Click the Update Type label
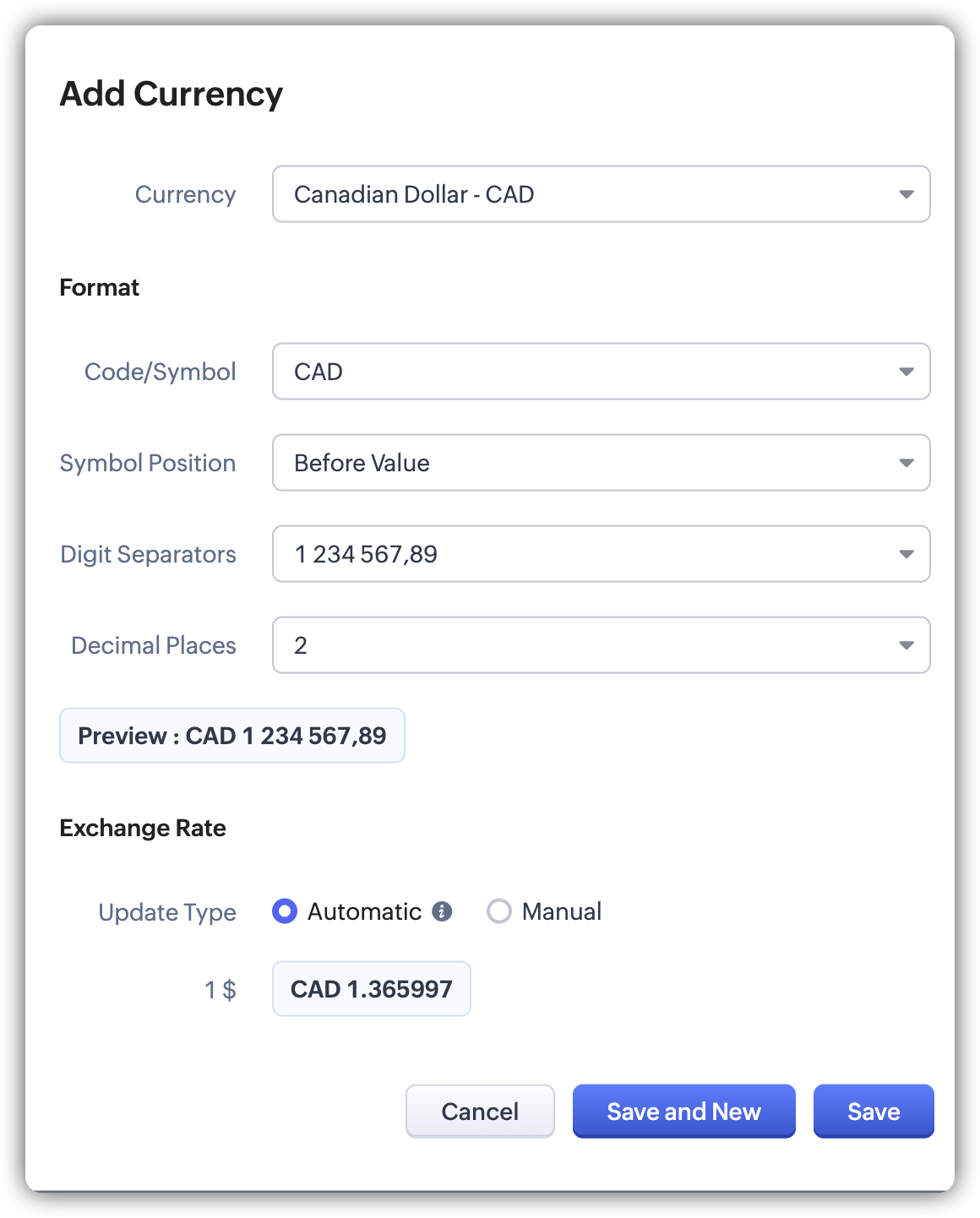 click(167, 912)
